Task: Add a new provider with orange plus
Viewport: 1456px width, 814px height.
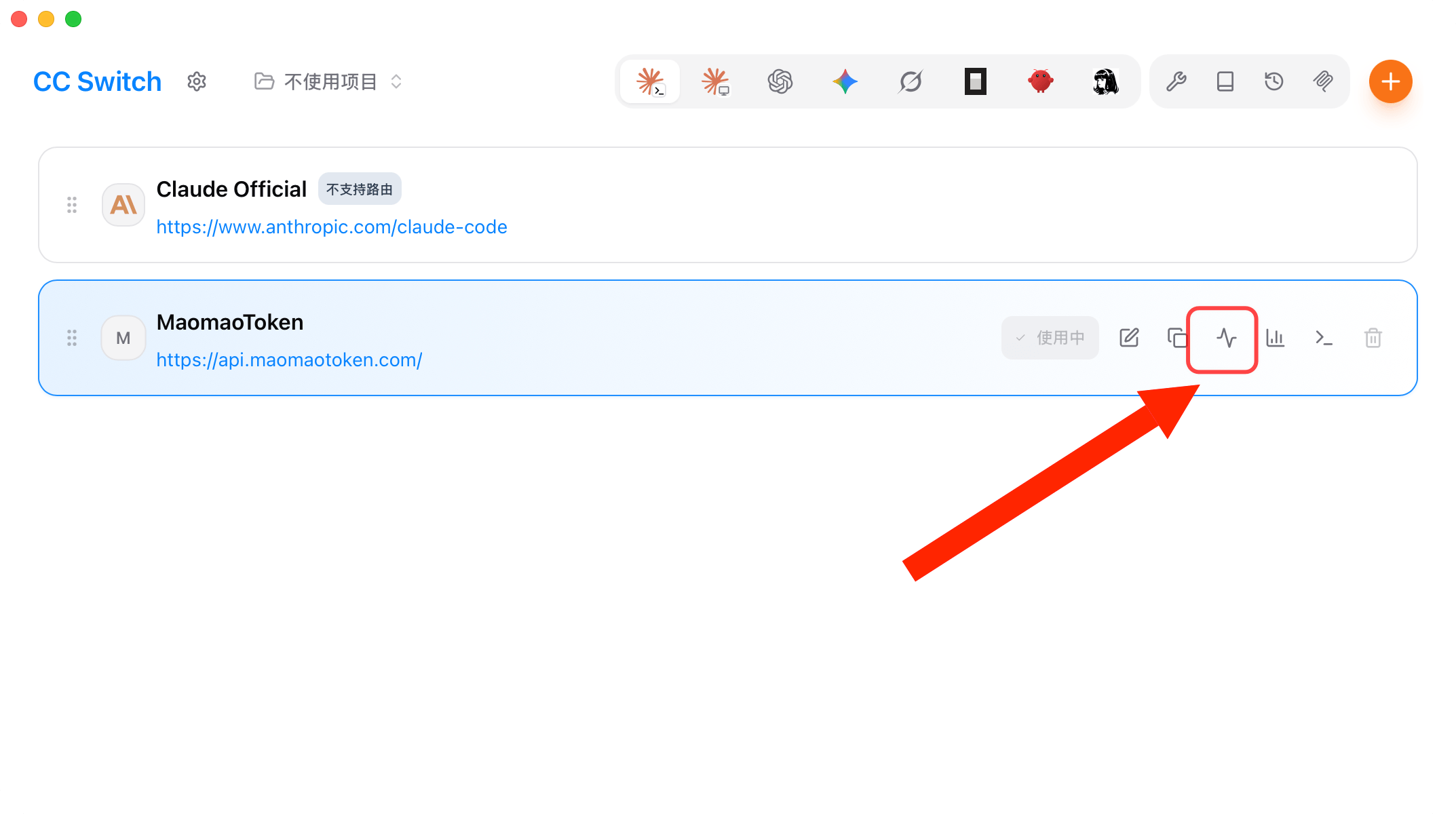Action: [x=1391, y=81]
